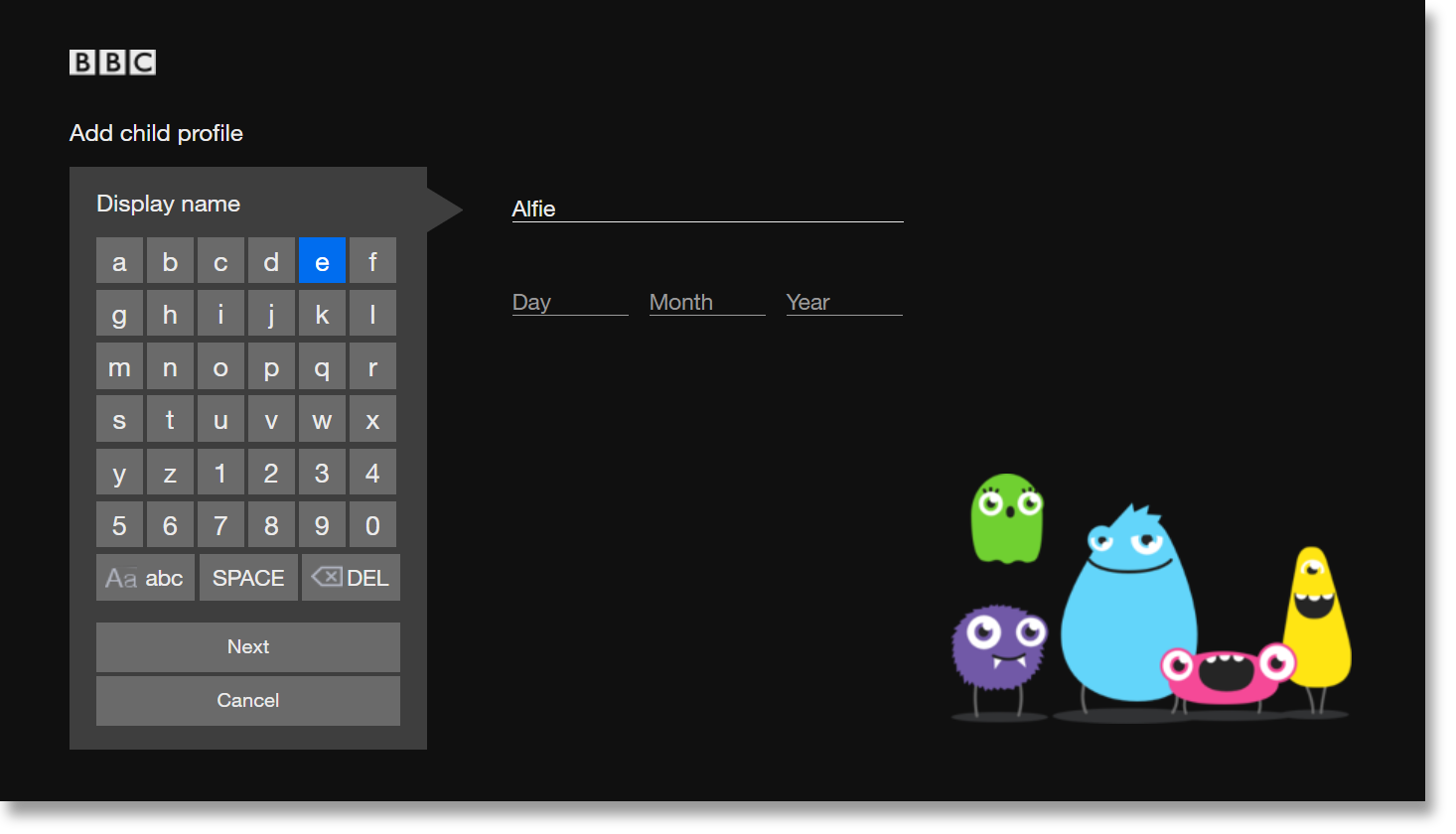Click the BBC logo
The width and height of the screenshot is (1456, 834).
coord(112,63)
